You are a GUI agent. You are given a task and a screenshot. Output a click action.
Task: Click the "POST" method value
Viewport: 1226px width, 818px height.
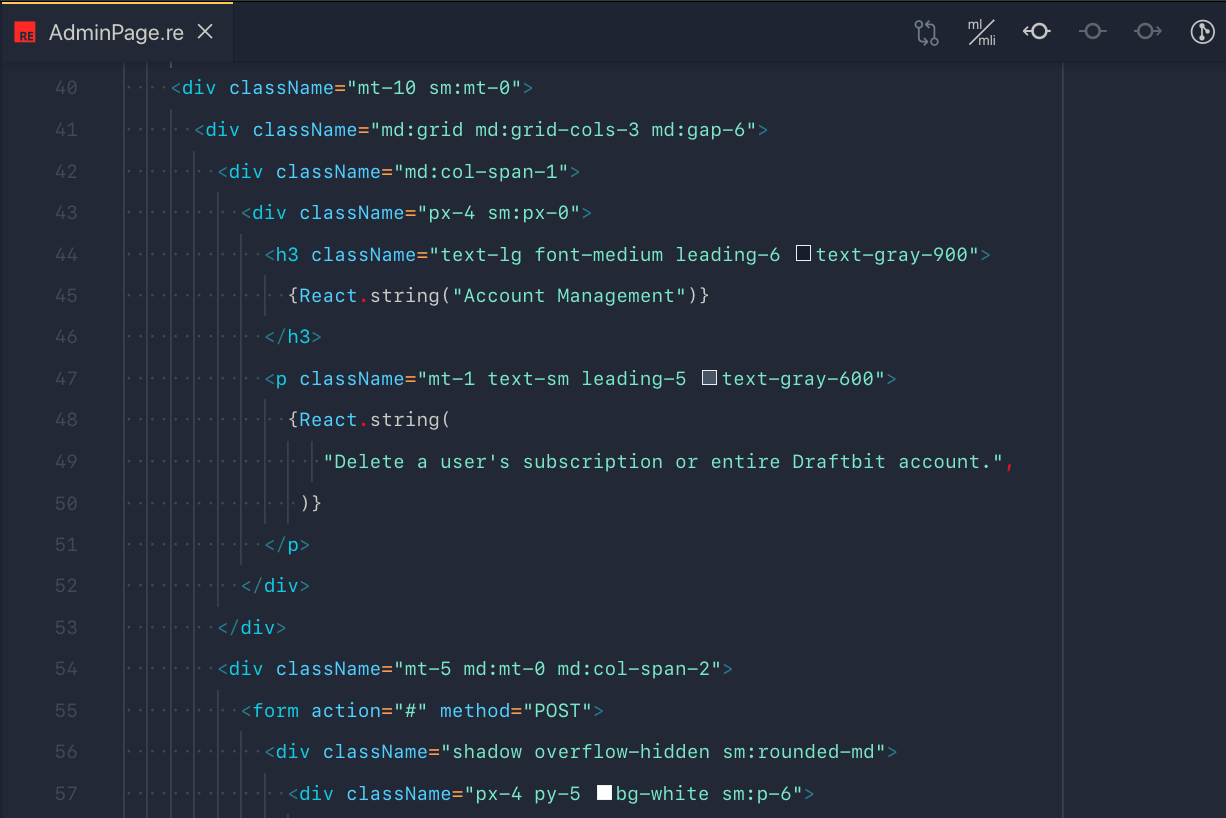point(558,711)
